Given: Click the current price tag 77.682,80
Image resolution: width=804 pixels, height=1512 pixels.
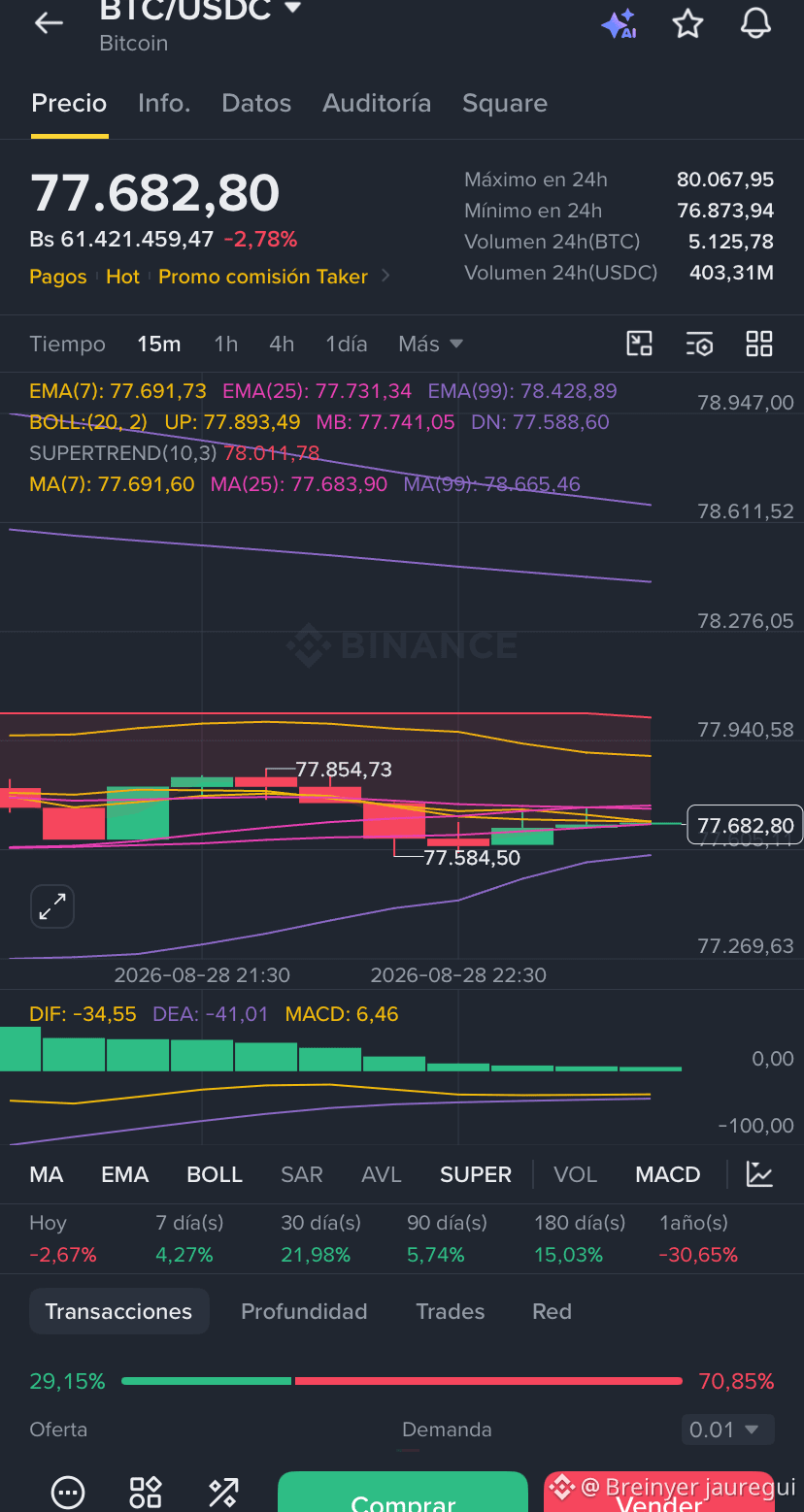Looking at the screenshot, I should [745, 826].
